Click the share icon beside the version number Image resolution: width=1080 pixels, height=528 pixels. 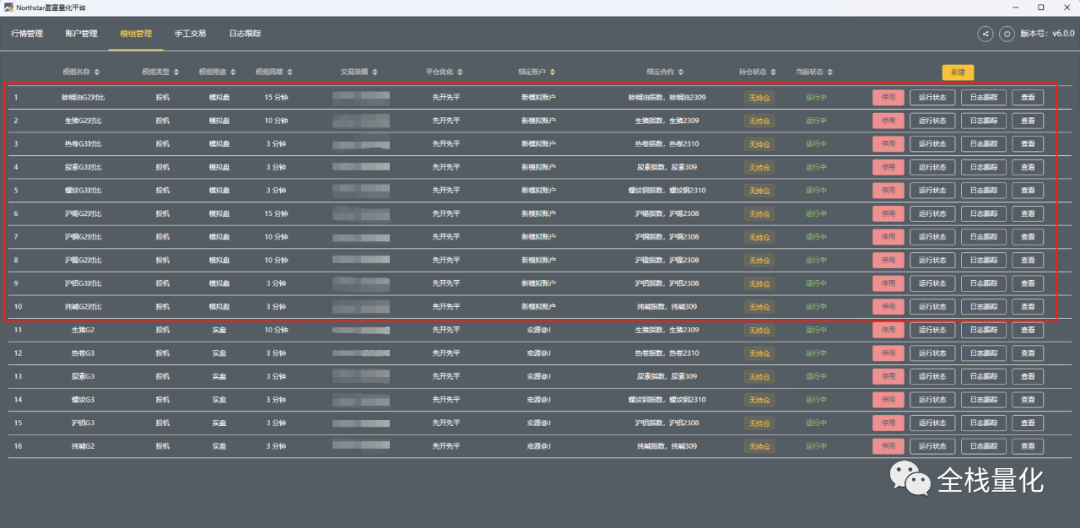pos(985,33)
